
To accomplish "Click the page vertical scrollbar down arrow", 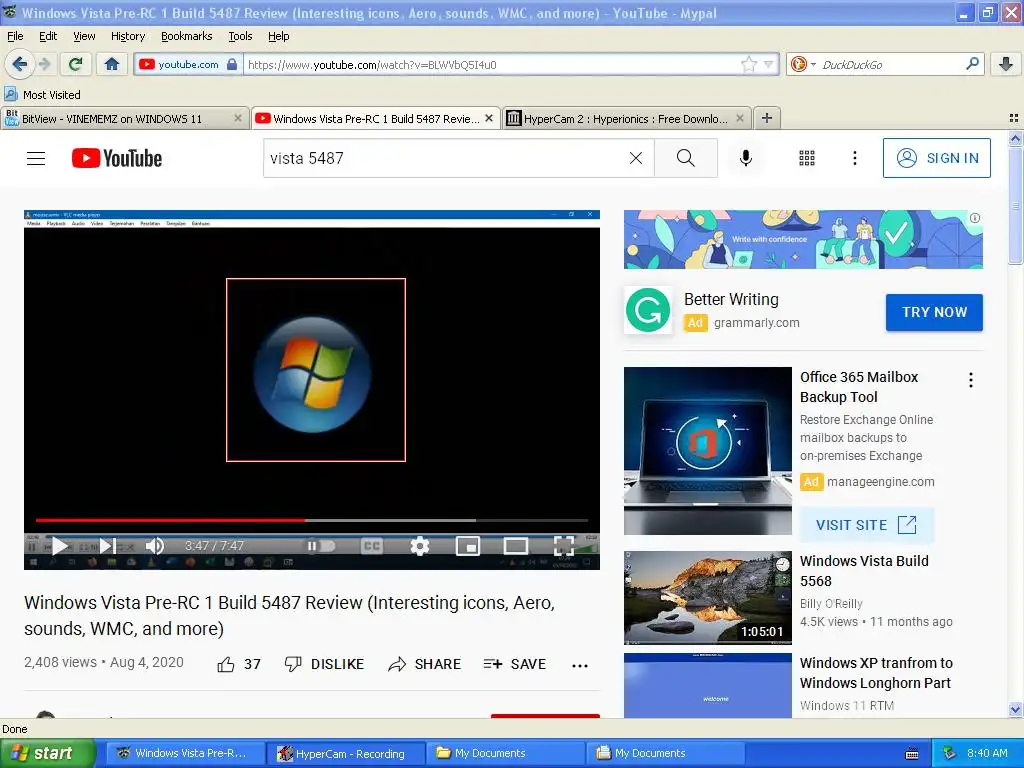I will point(1015,709).
